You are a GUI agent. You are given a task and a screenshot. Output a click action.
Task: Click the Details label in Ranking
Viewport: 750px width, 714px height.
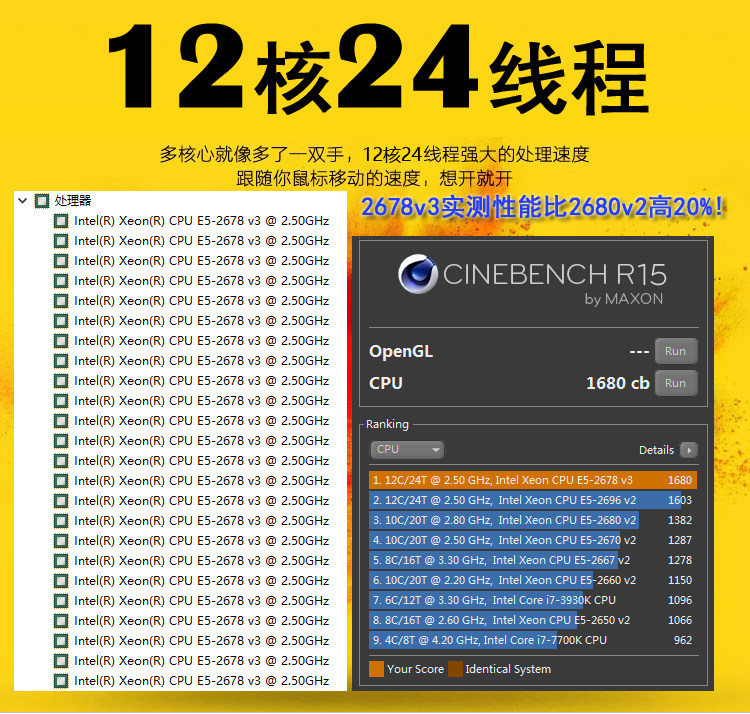point(656,450)
